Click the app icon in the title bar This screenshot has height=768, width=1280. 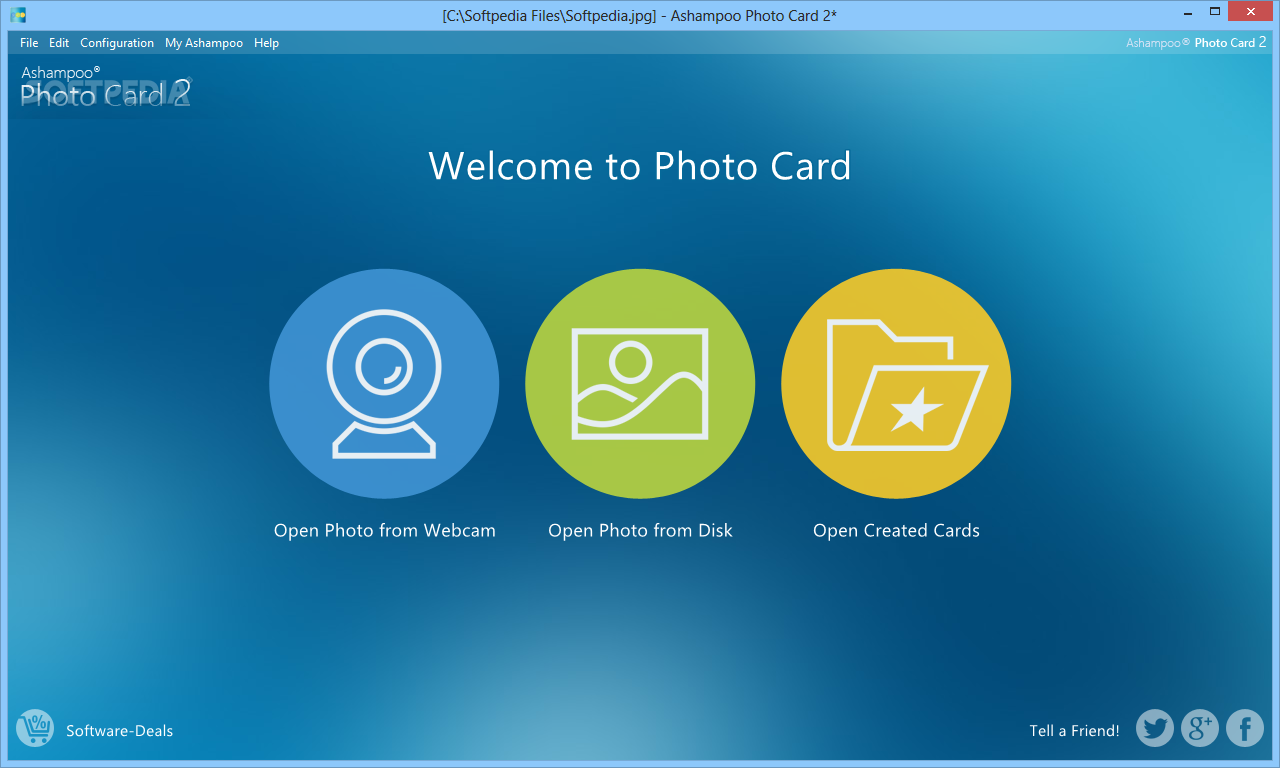pyautogui.click(x=18, y=14)
